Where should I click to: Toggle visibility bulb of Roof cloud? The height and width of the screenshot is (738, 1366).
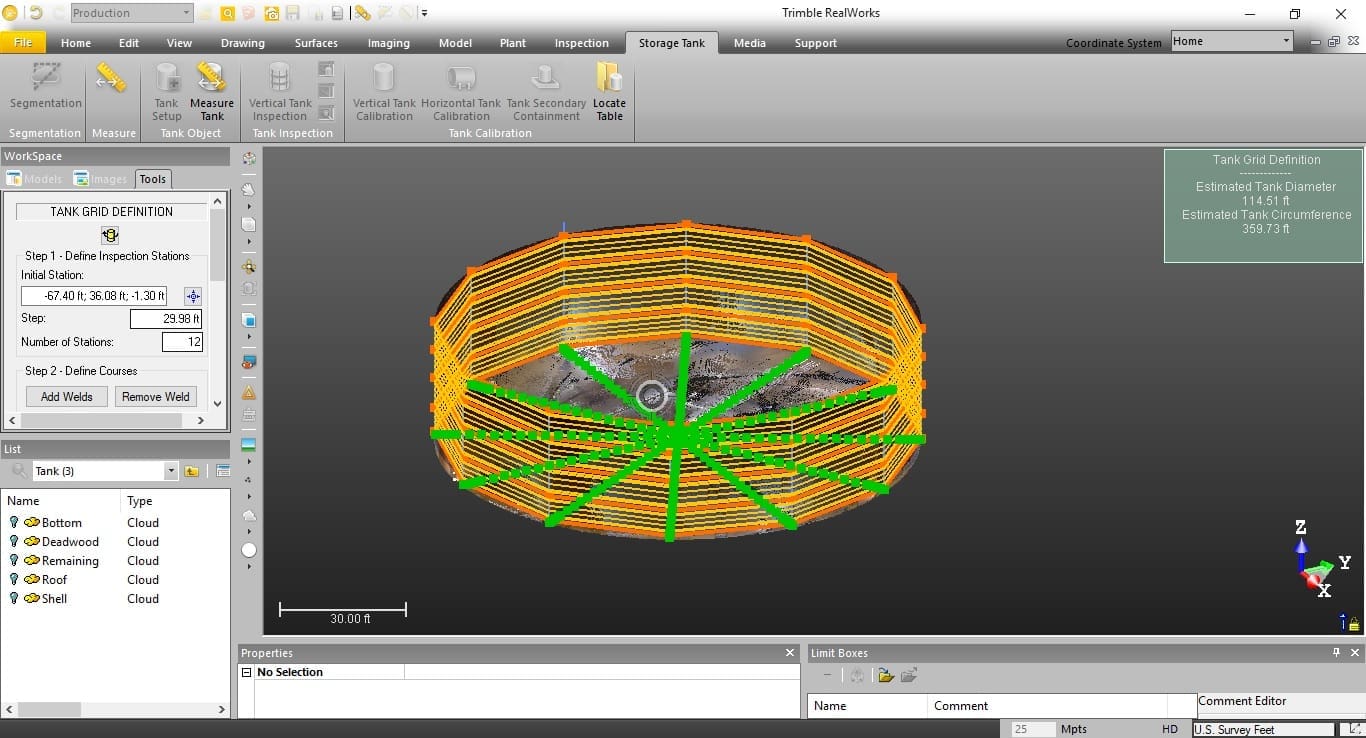(14, 579)
